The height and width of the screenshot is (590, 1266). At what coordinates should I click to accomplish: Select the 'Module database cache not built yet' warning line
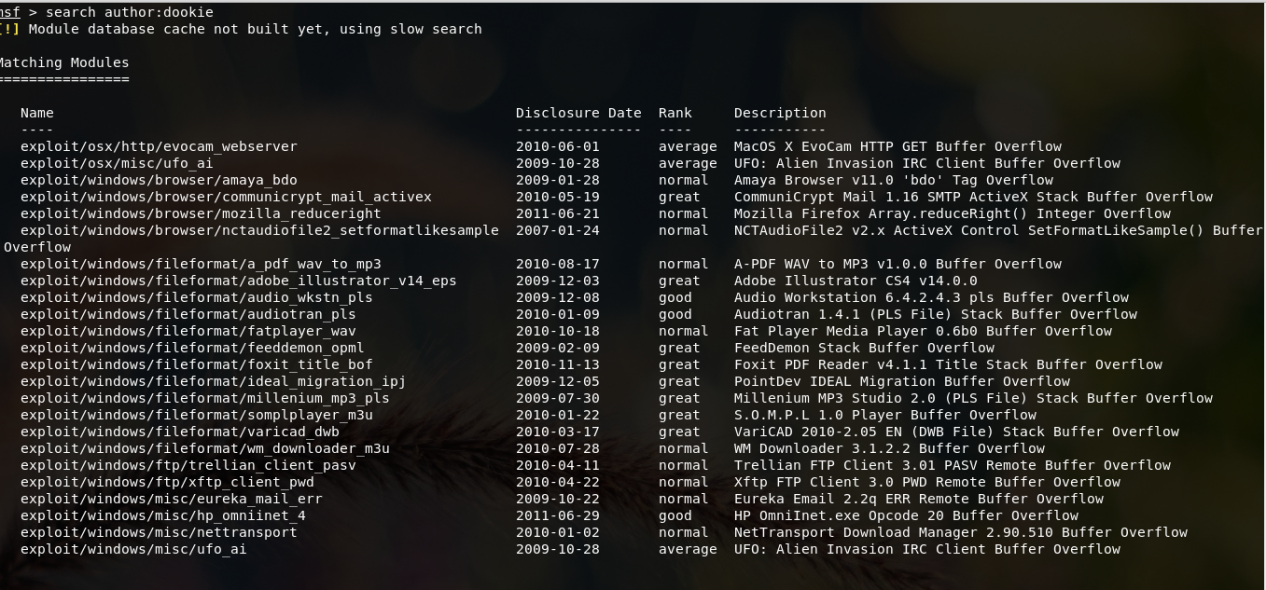point(241,29)
